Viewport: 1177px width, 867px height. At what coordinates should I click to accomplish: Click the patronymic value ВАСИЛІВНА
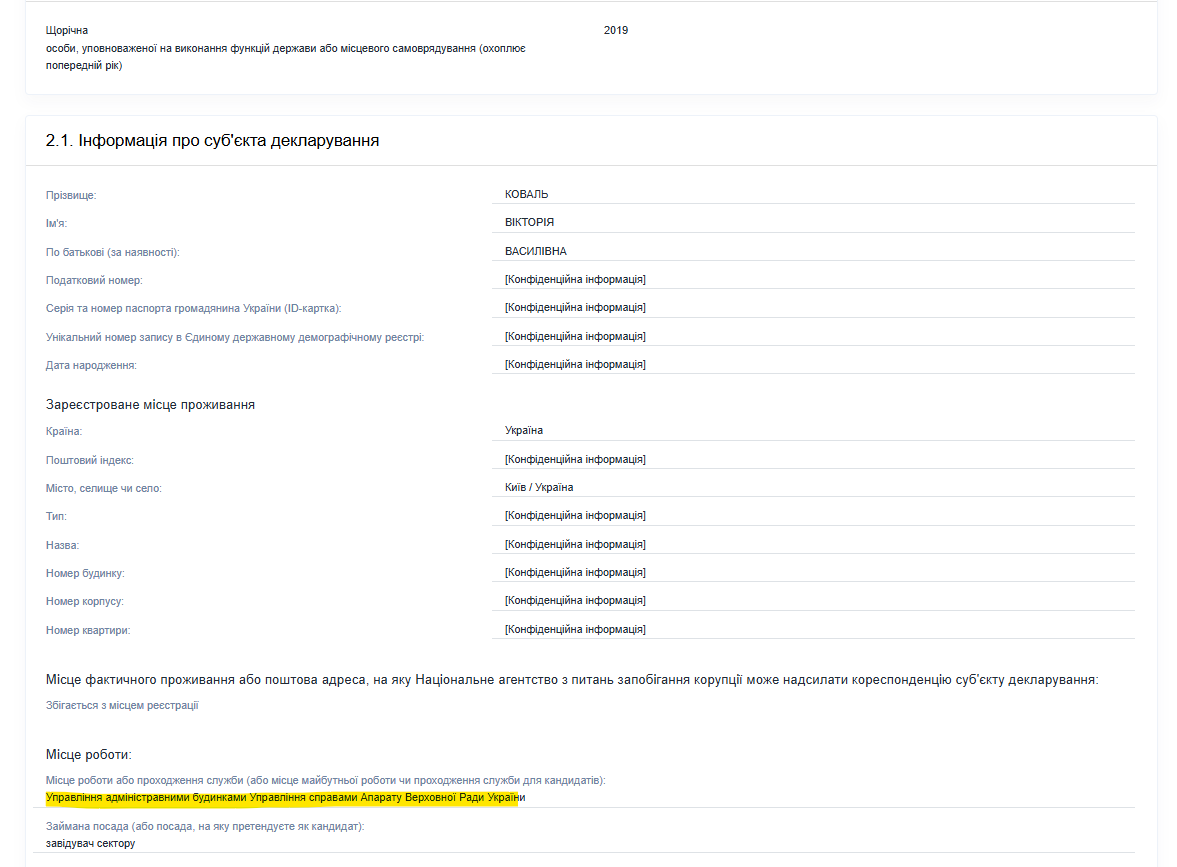(x=536, y=251)
